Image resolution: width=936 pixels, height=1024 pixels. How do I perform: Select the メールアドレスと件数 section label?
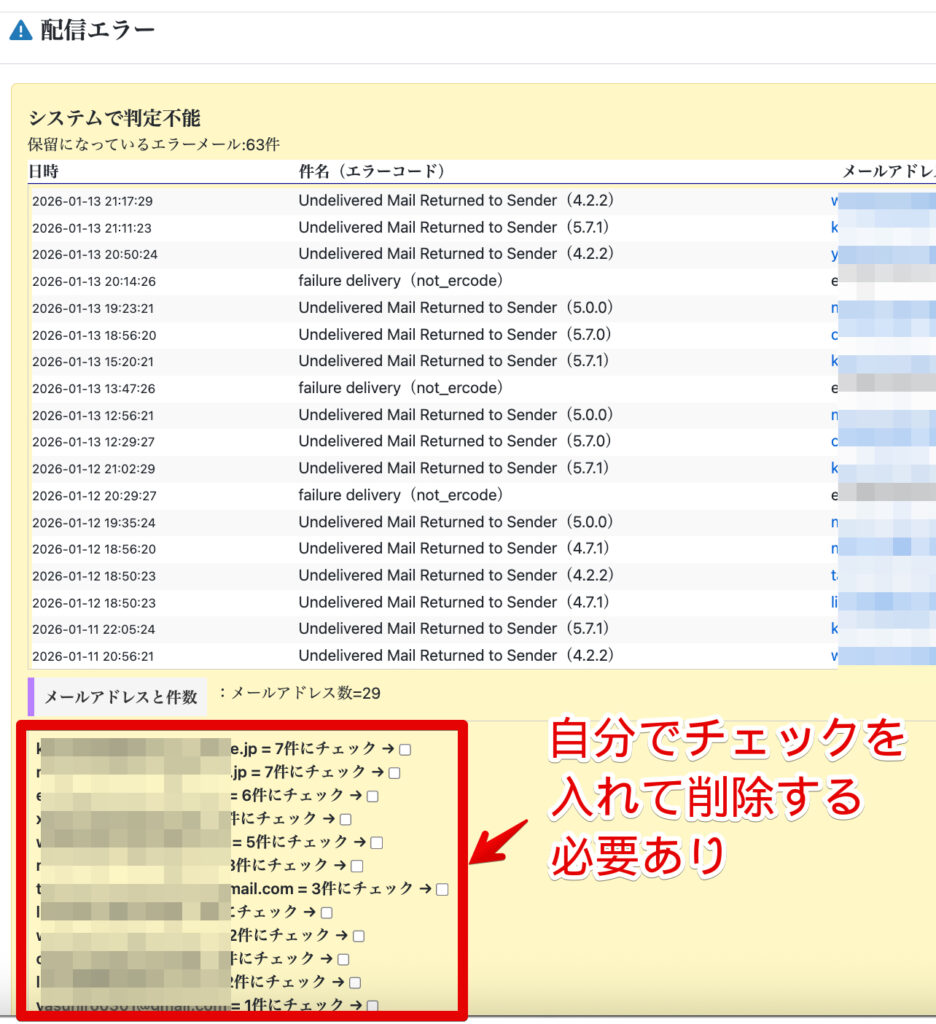tap(120, 697)
